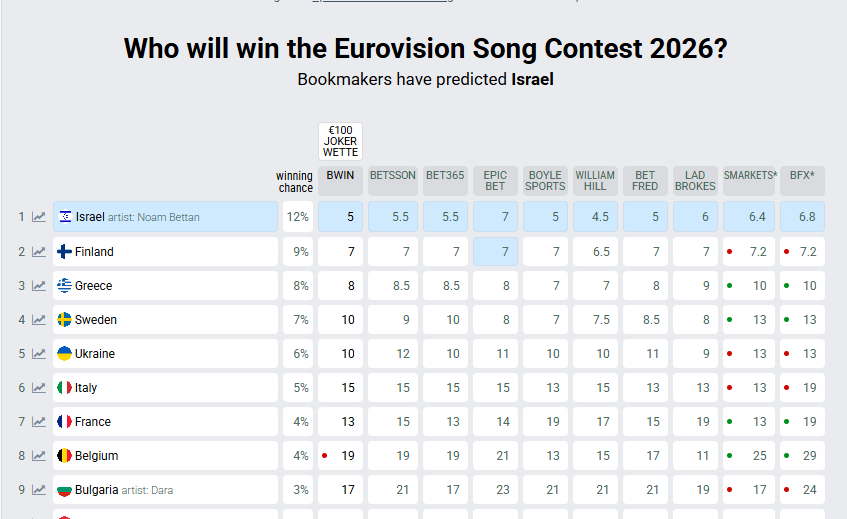847x519 pixels.
Task: Select the William Hill bookmaker header
Action: [595, 180]
